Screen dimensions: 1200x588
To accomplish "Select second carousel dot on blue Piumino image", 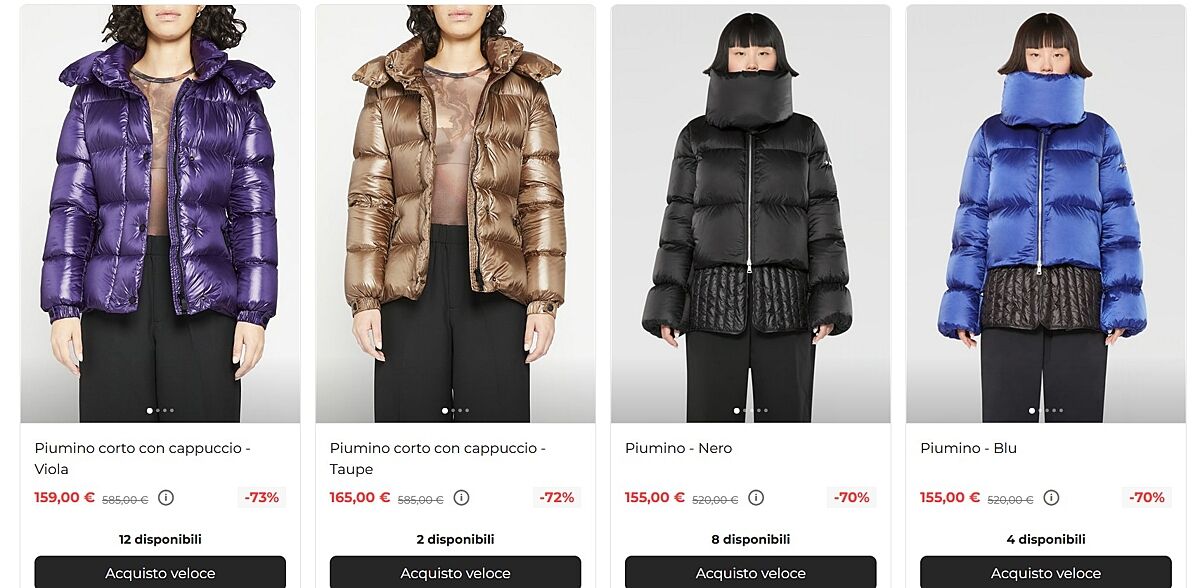I will (x=1040, y=410).
